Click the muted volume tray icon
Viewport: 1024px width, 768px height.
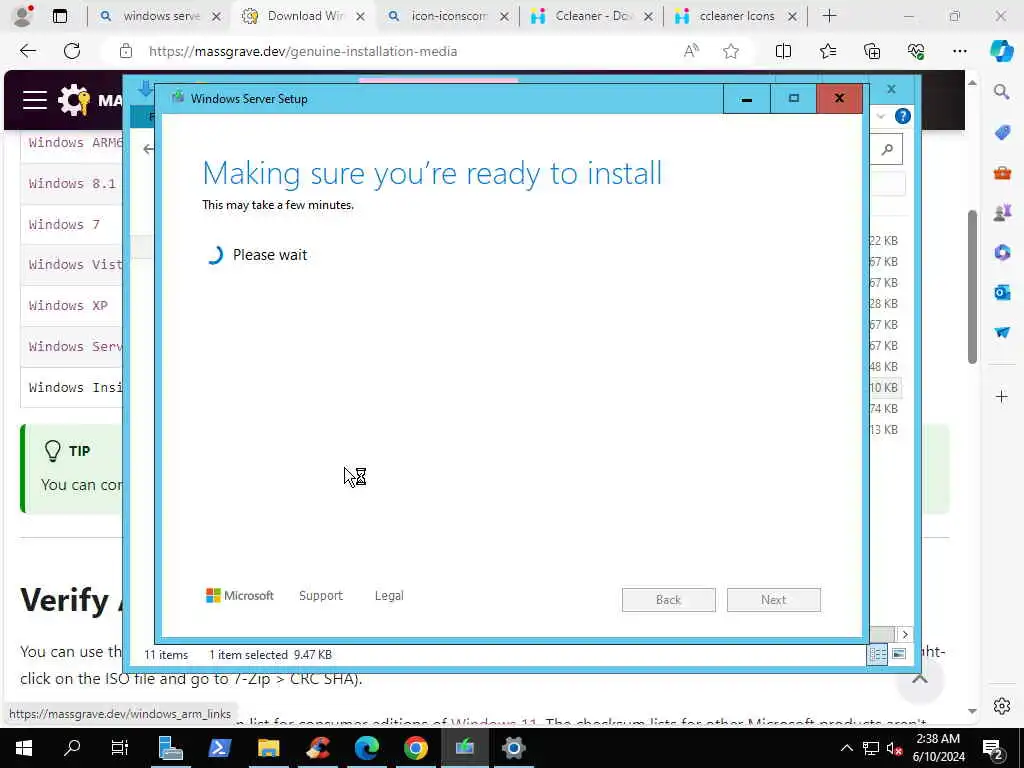click(894, 748)
